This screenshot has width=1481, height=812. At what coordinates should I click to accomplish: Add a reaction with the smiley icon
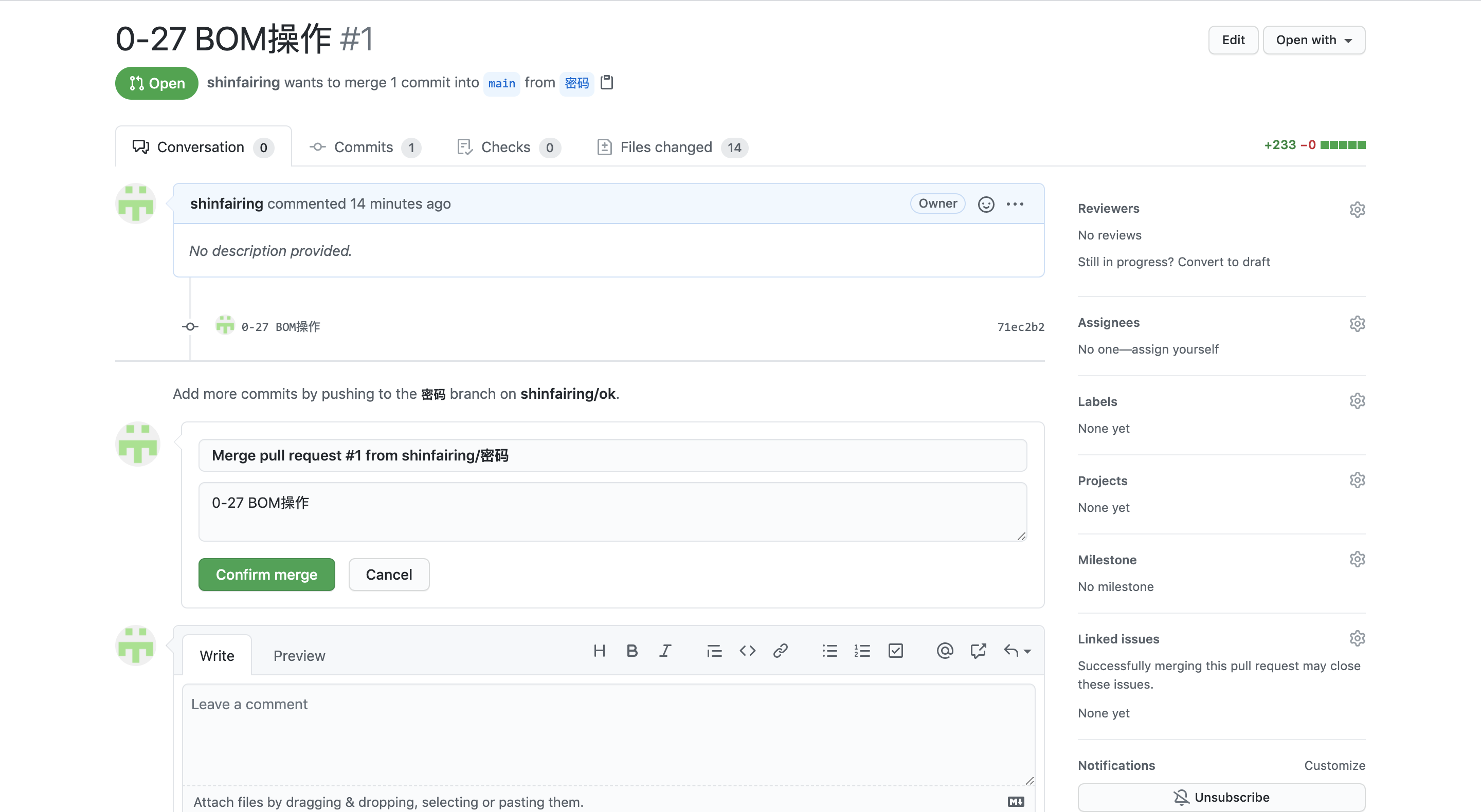(x=986, y=204)
